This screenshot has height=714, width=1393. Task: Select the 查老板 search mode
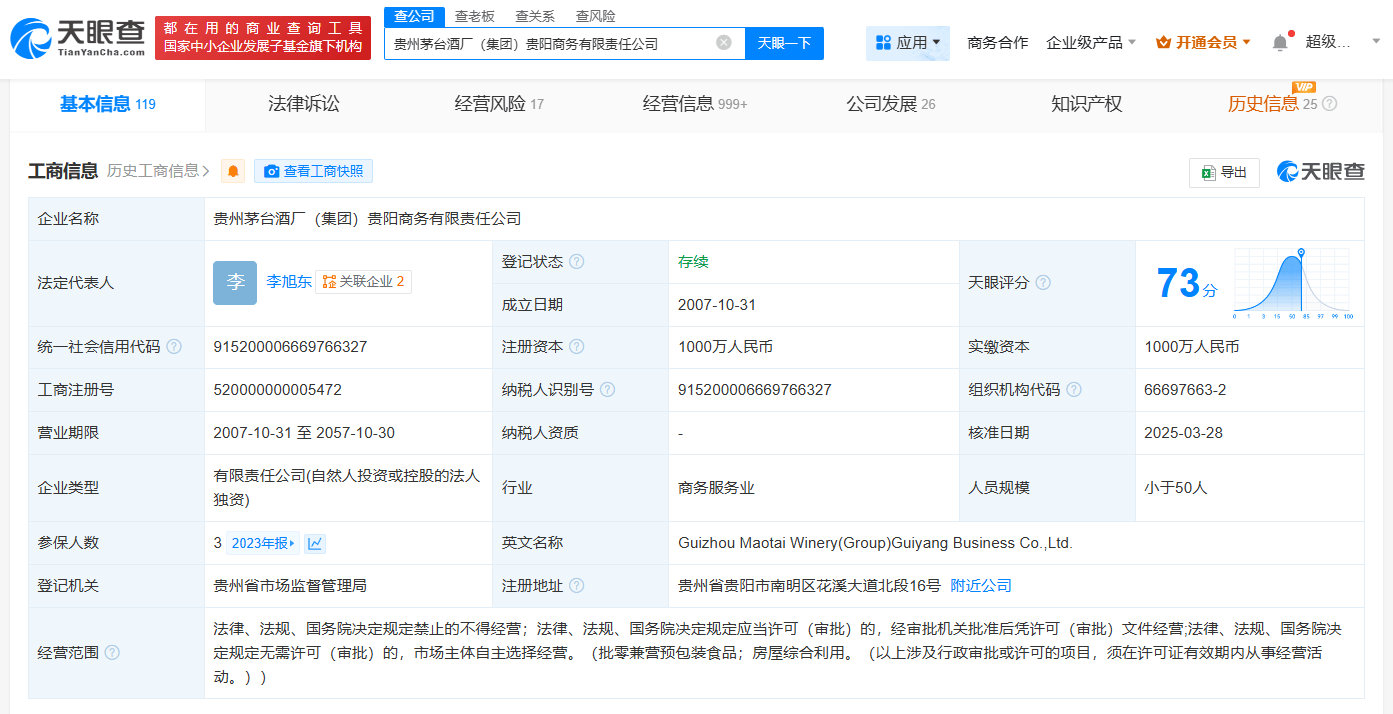(474, 16)
